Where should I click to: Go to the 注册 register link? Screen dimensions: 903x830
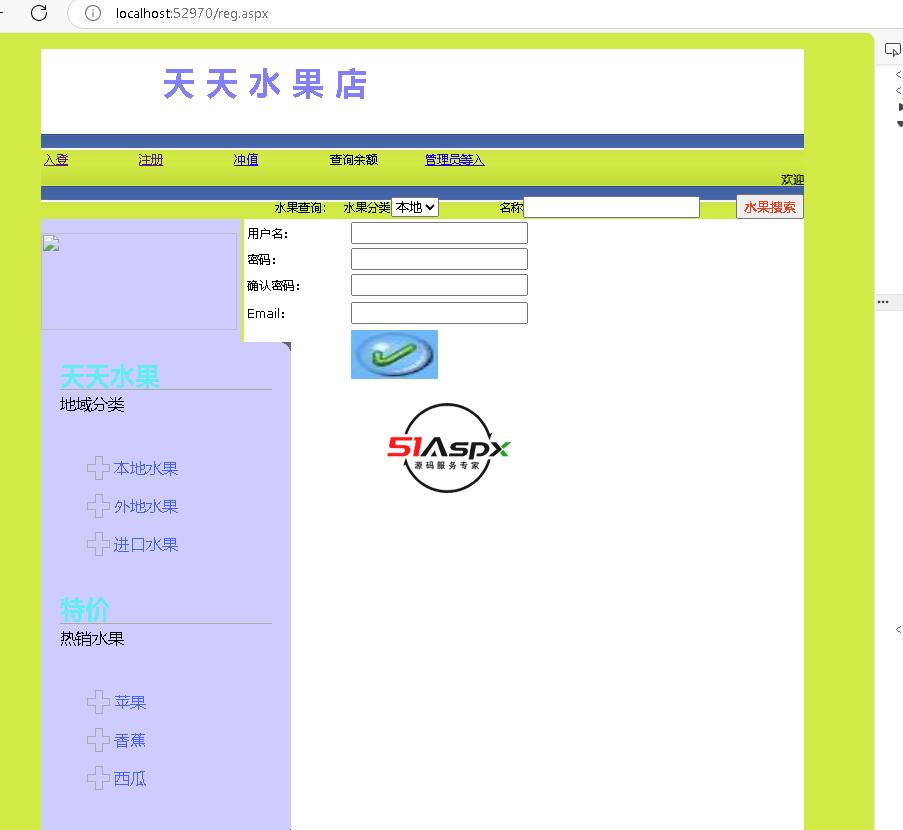[x=151, y=160]
